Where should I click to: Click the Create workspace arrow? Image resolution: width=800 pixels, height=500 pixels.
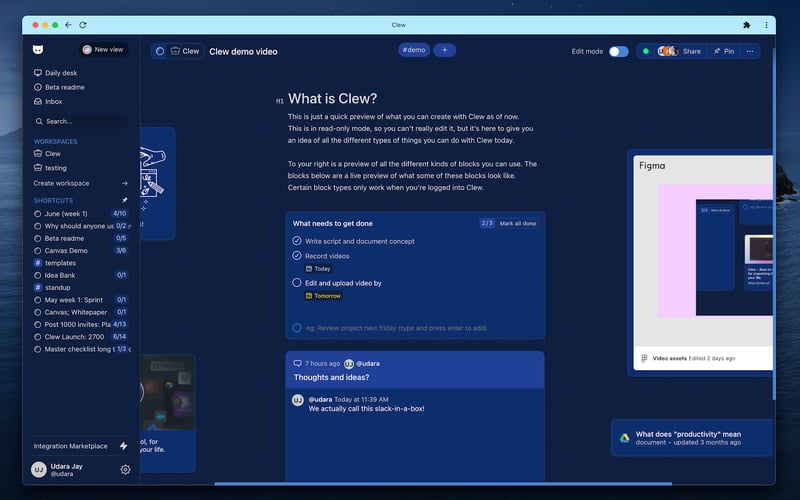click(x=125, y=183)
